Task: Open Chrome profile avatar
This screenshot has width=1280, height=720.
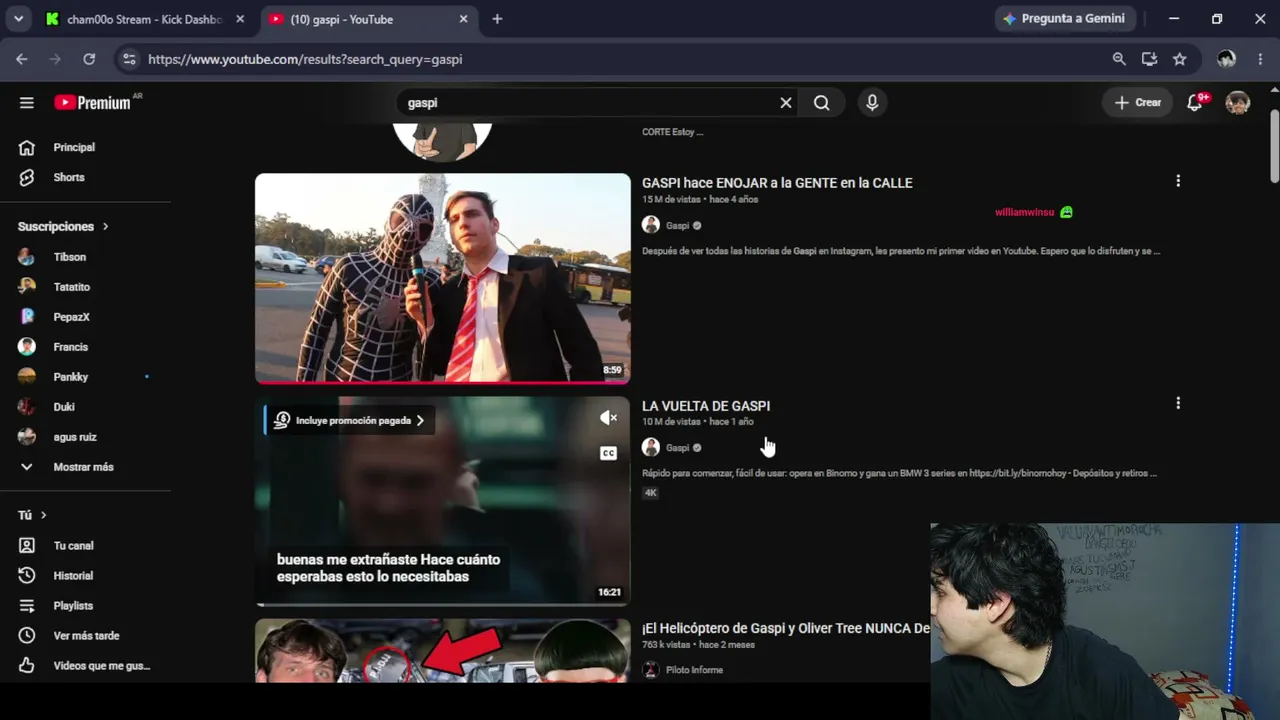Action: [x=1226, y=59]
